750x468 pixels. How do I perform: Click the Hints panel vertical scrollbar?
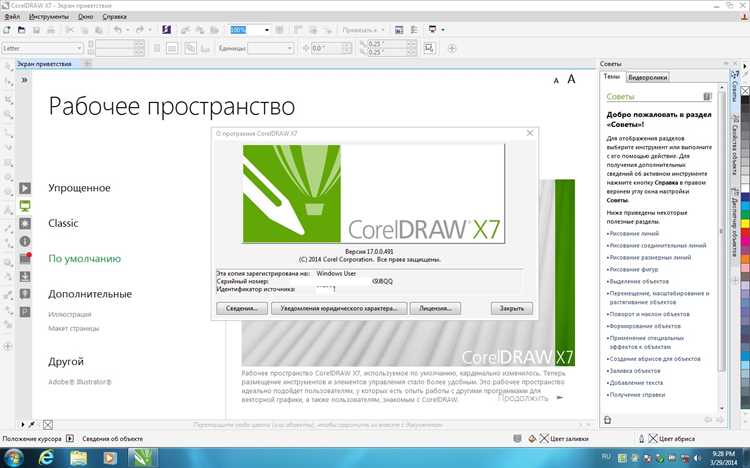[x=722, y=230]
